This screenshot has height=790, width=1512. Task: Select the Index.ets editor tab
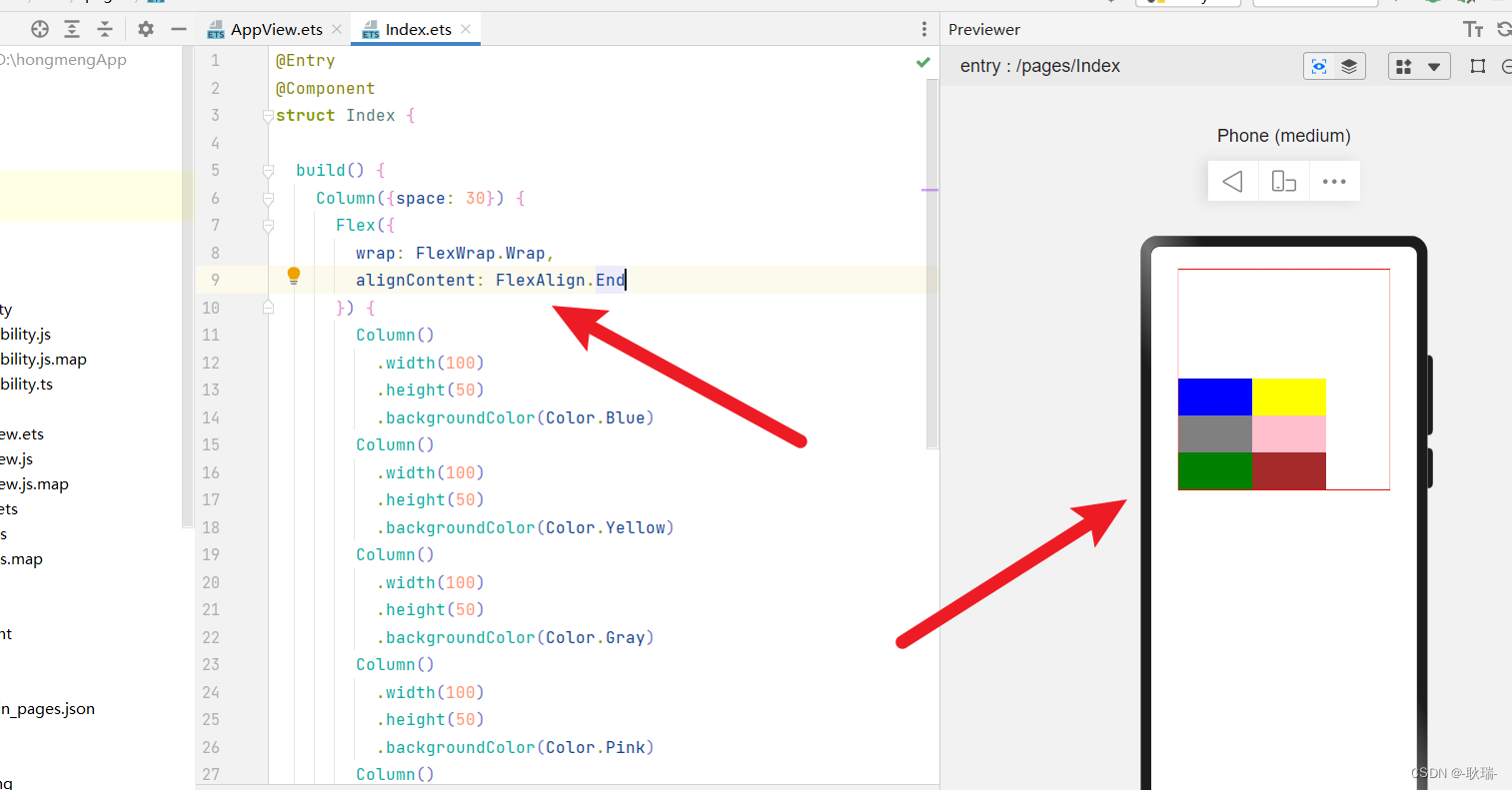418,30
